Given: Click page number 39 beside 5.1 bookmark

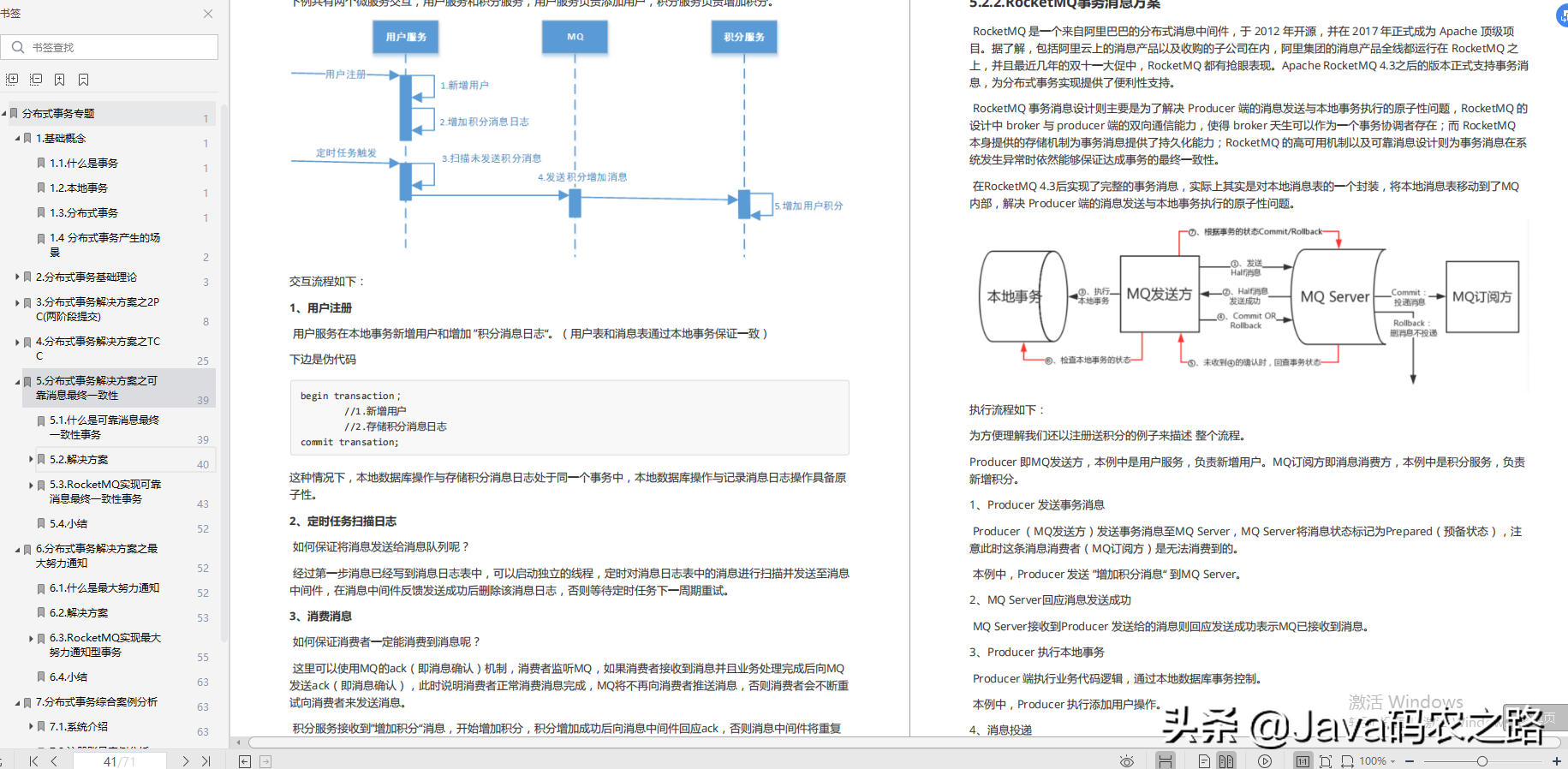Looking at the screenshot, I should (203, 440).
